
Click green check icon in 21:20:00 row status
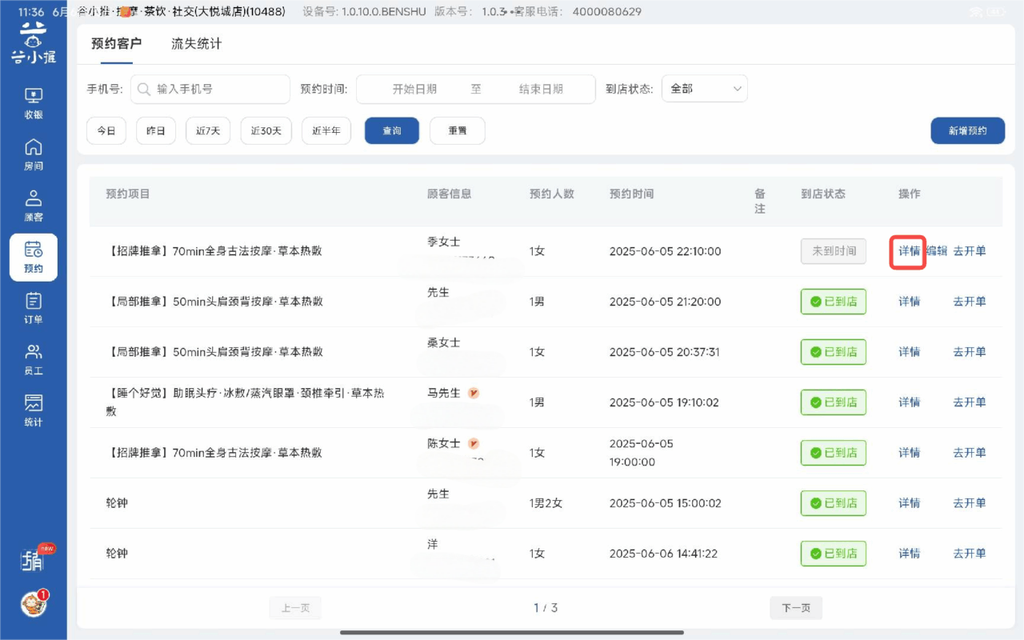click(815, 302)
